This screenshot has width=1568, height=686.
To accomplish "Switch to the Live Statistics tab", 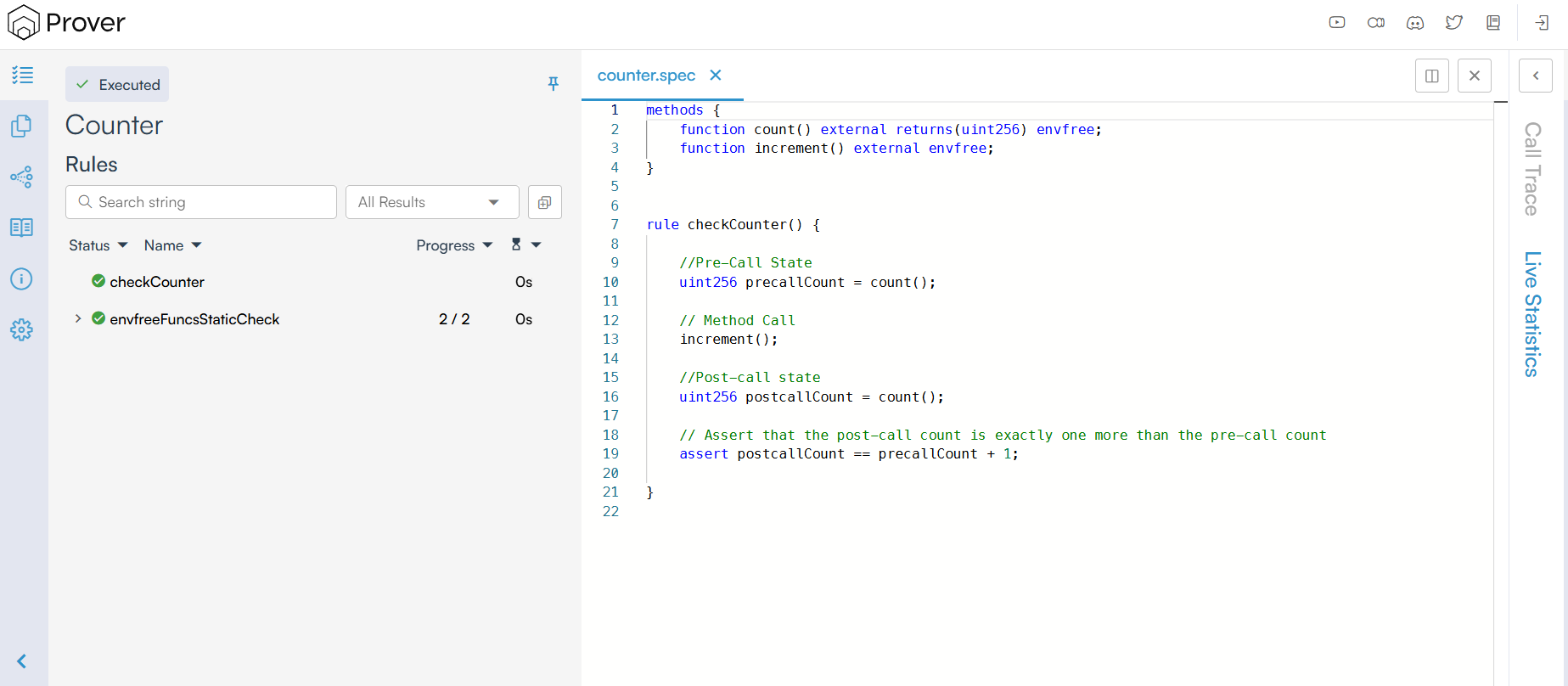I will [x=1532, y=313].
